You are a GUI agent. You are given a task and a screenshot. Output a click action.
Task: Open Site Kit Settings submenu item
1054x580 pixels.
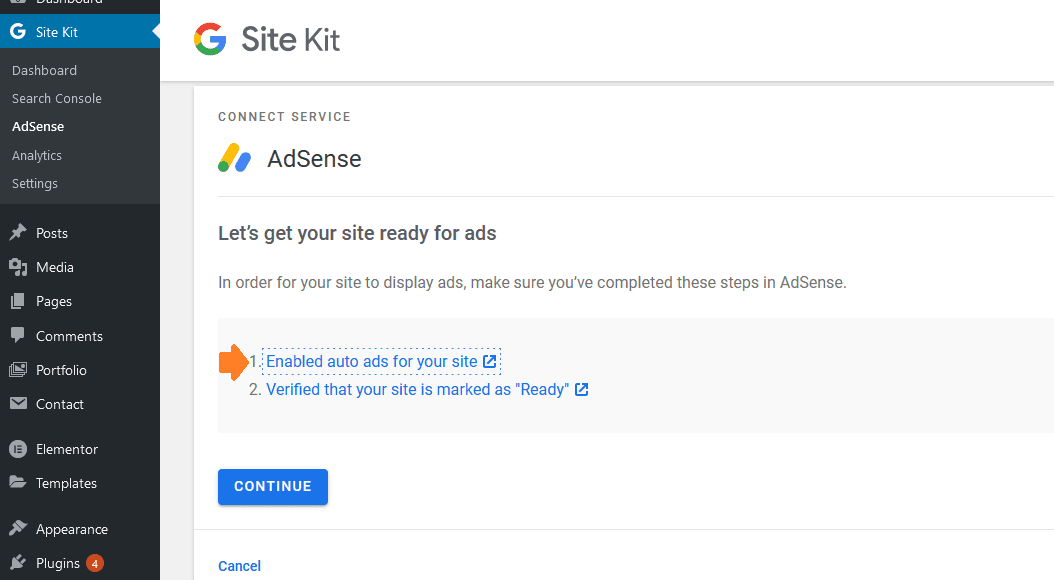click(34, 183)
